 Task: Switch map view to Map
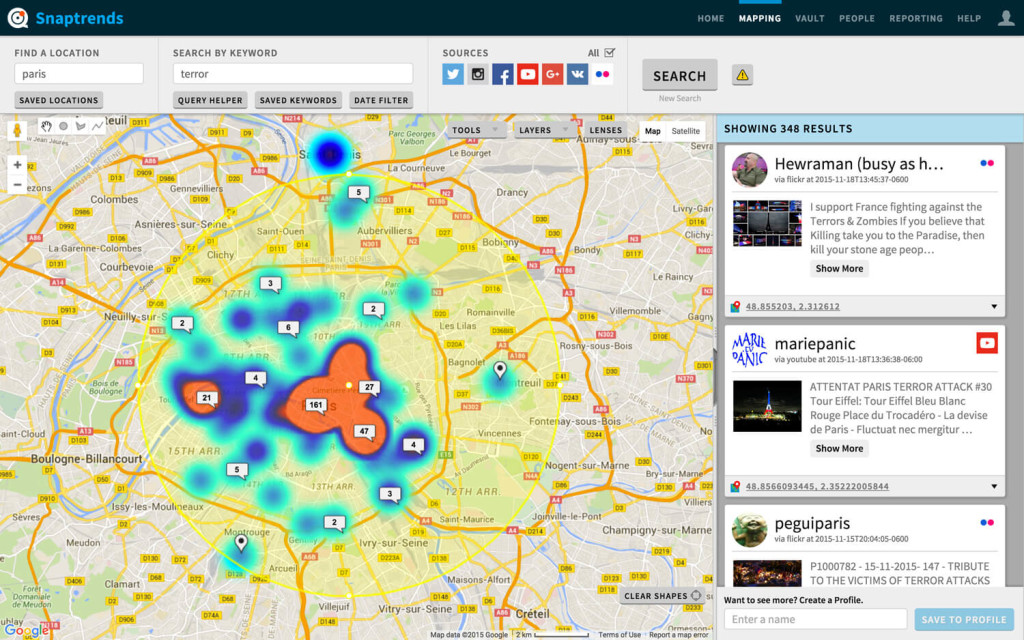[x=652, y=131]
